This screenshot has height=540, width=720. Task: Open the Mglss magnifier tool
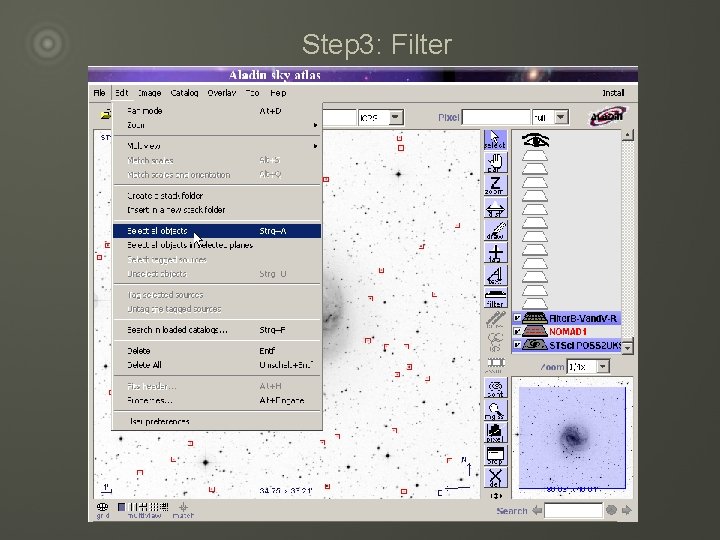click(x=495, y=410)
